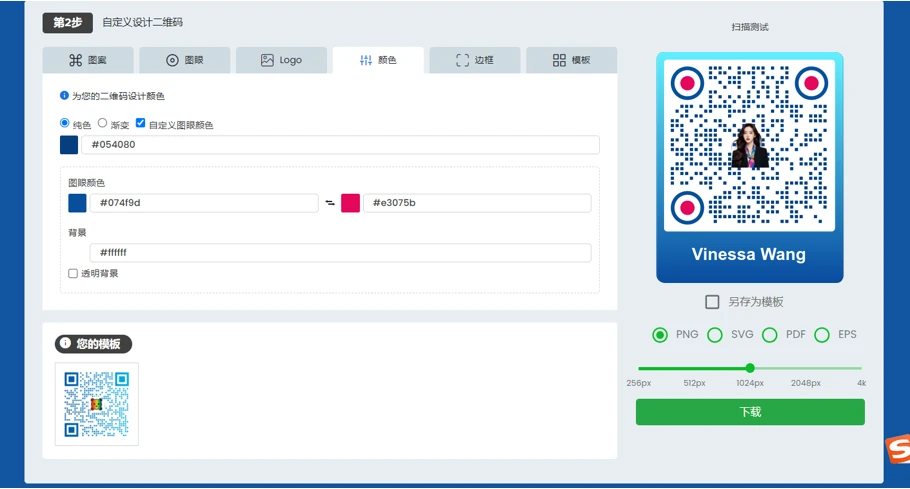Check the 另存为模板 checkbox
Screen dimensions: 910x489
712,302
